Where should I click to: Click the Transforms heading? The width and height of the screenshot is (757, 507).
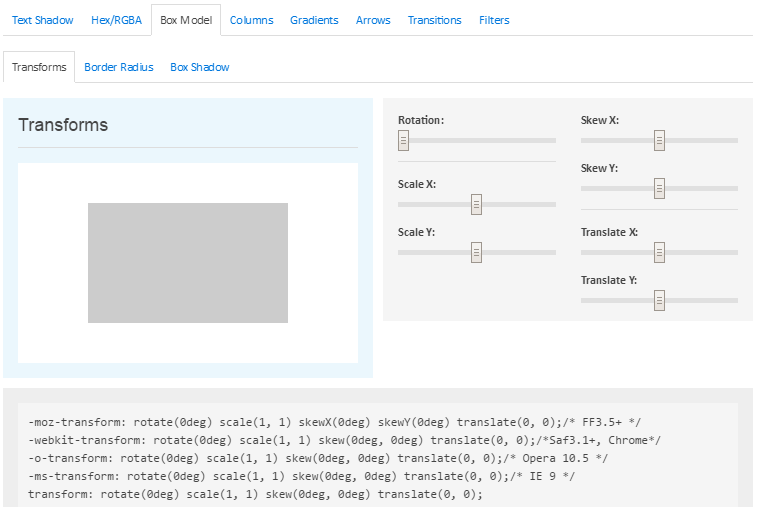point(63,125)
